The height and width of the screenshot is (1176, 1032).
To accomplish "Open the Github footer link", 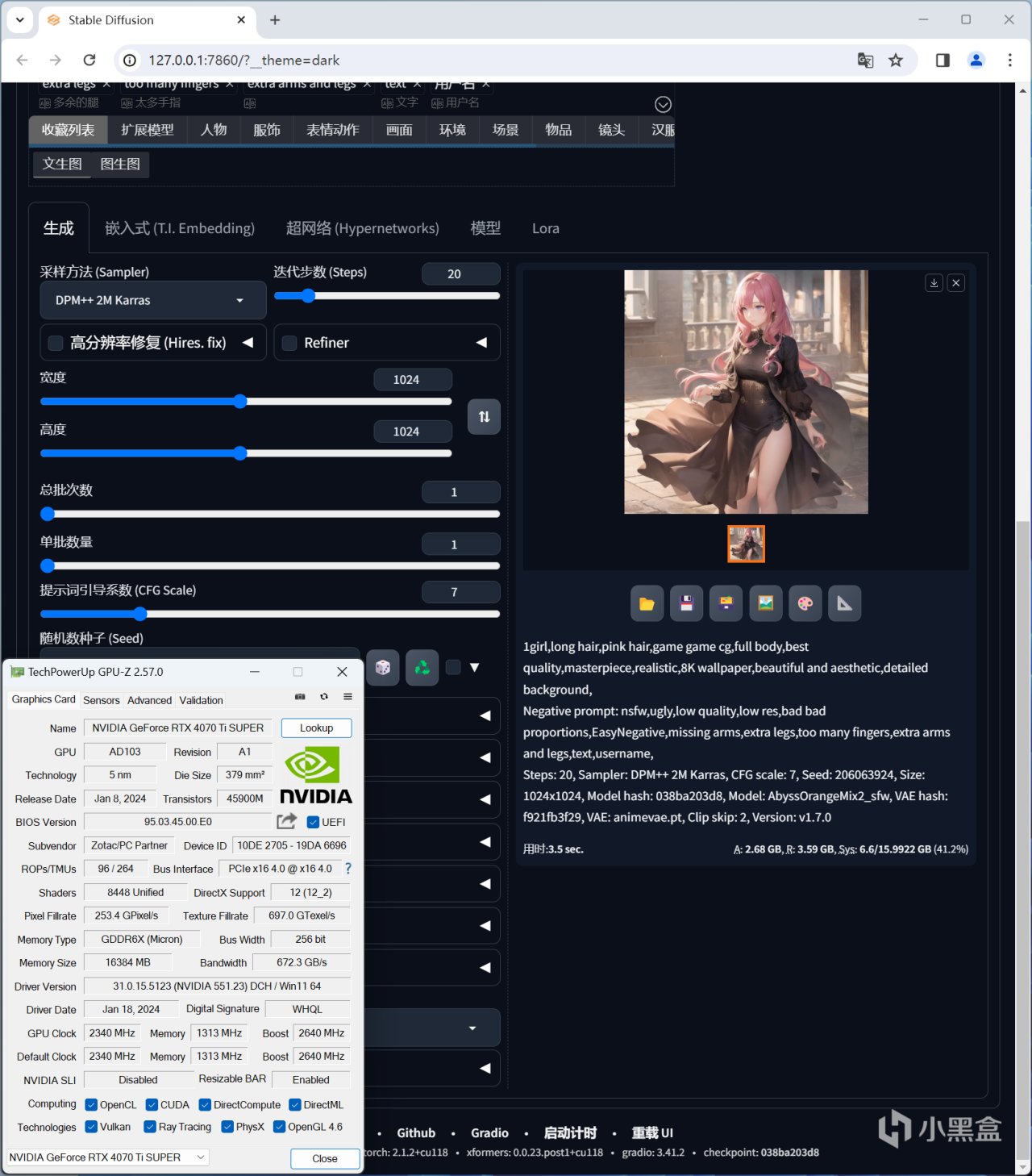I will coord(416,1133).
